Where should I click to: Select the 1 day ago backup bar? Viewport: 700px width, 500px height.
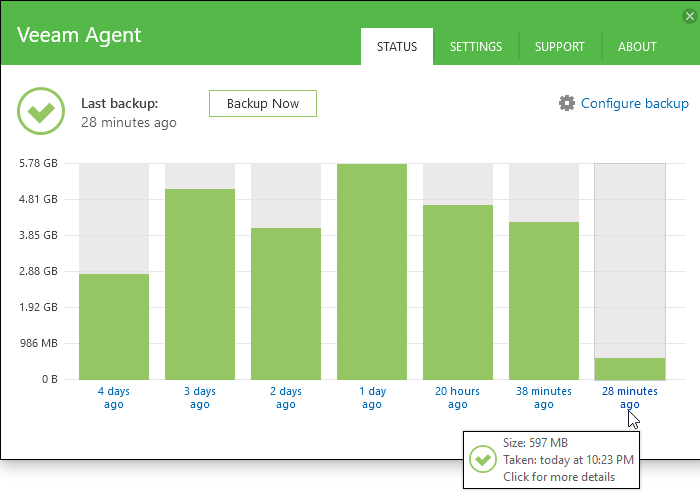(x=372, y=272)
